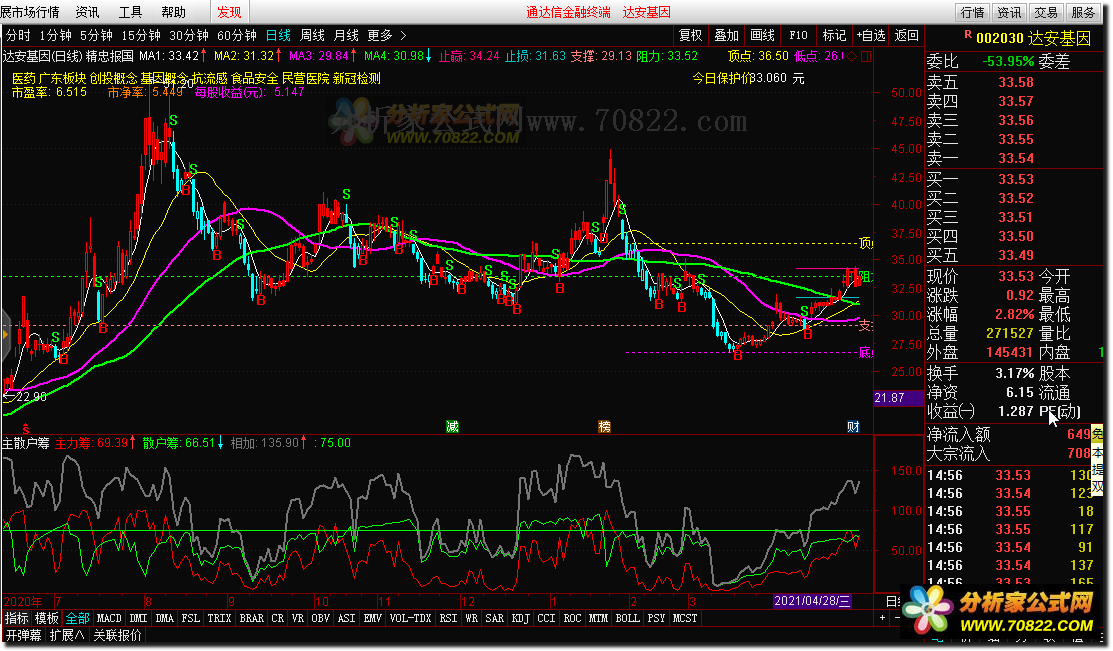
Task: Choose the MACD indicator
Action: [x=109, y=618]
